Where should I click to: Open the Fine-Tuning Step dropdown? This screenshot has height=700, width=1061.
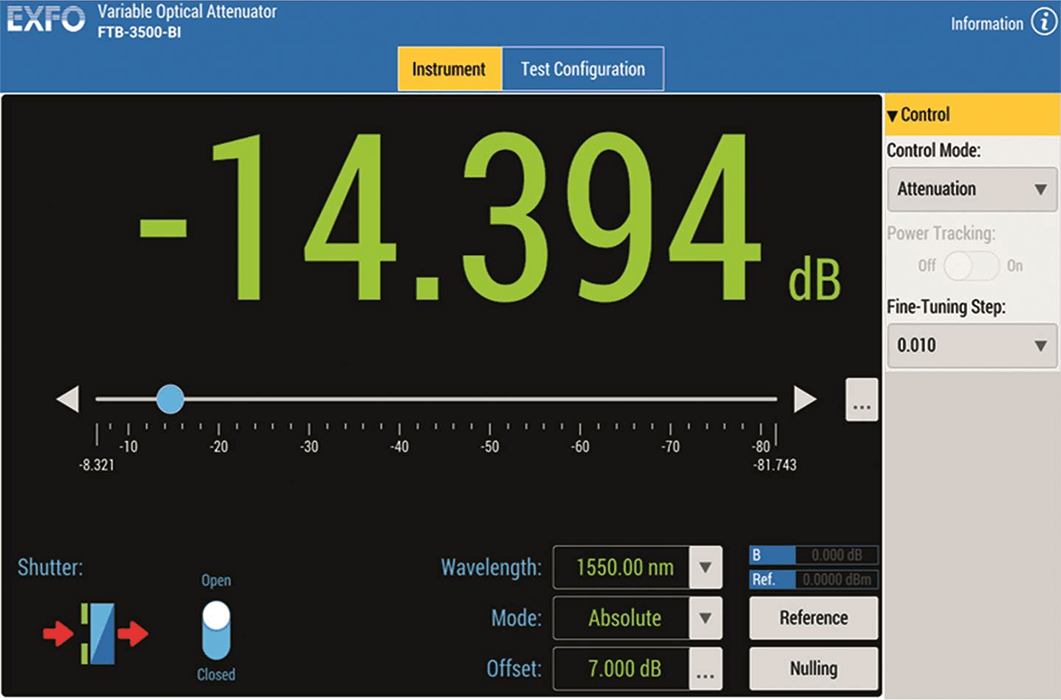click(971, 346)
